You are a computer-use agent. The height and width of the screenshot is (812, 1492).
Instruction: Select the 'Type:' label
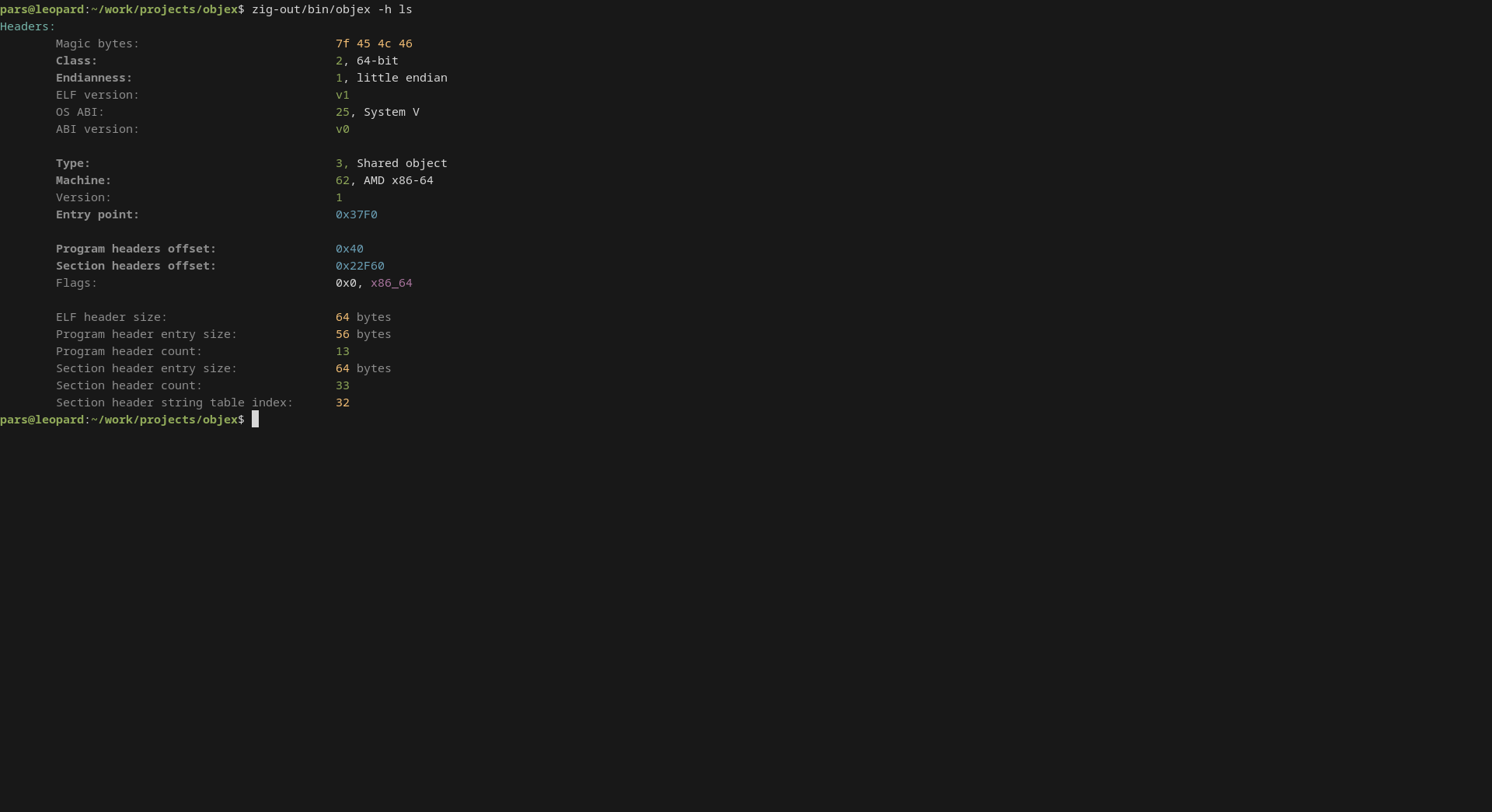[x=73, y=163]
